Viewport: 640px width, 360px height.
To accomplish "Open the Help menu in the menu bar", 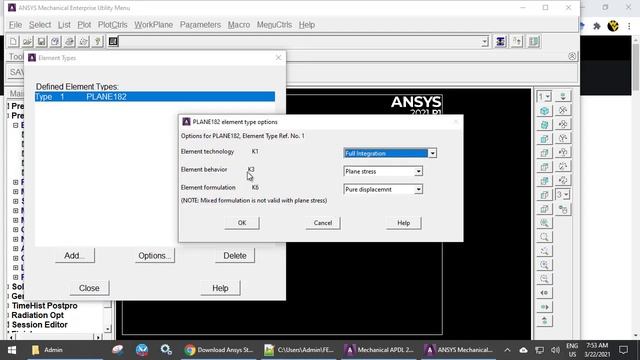I will click(x=307, y=25).
